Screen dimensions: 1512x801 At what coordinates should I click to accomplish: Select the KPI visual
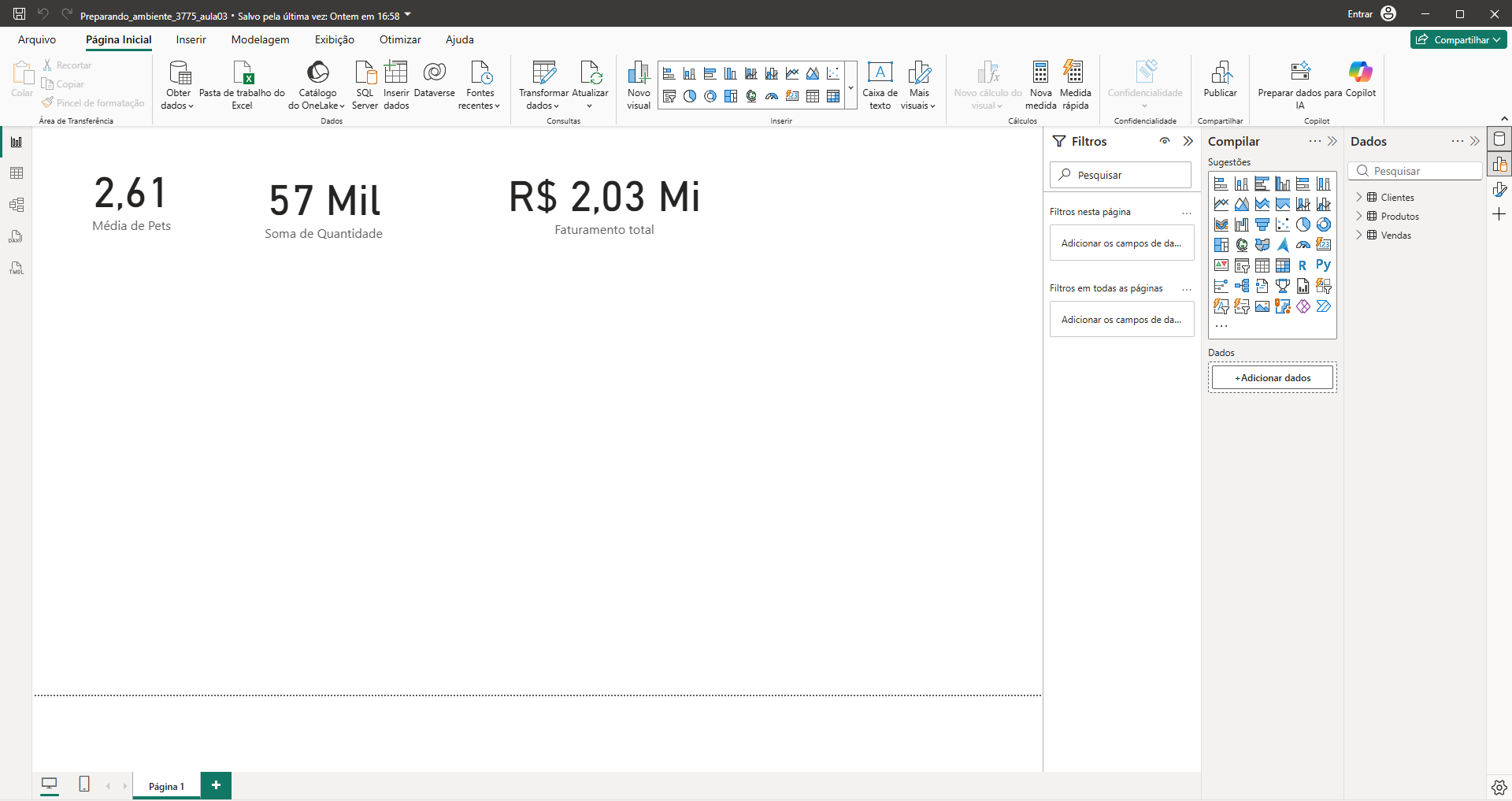tap(1221, 265)
